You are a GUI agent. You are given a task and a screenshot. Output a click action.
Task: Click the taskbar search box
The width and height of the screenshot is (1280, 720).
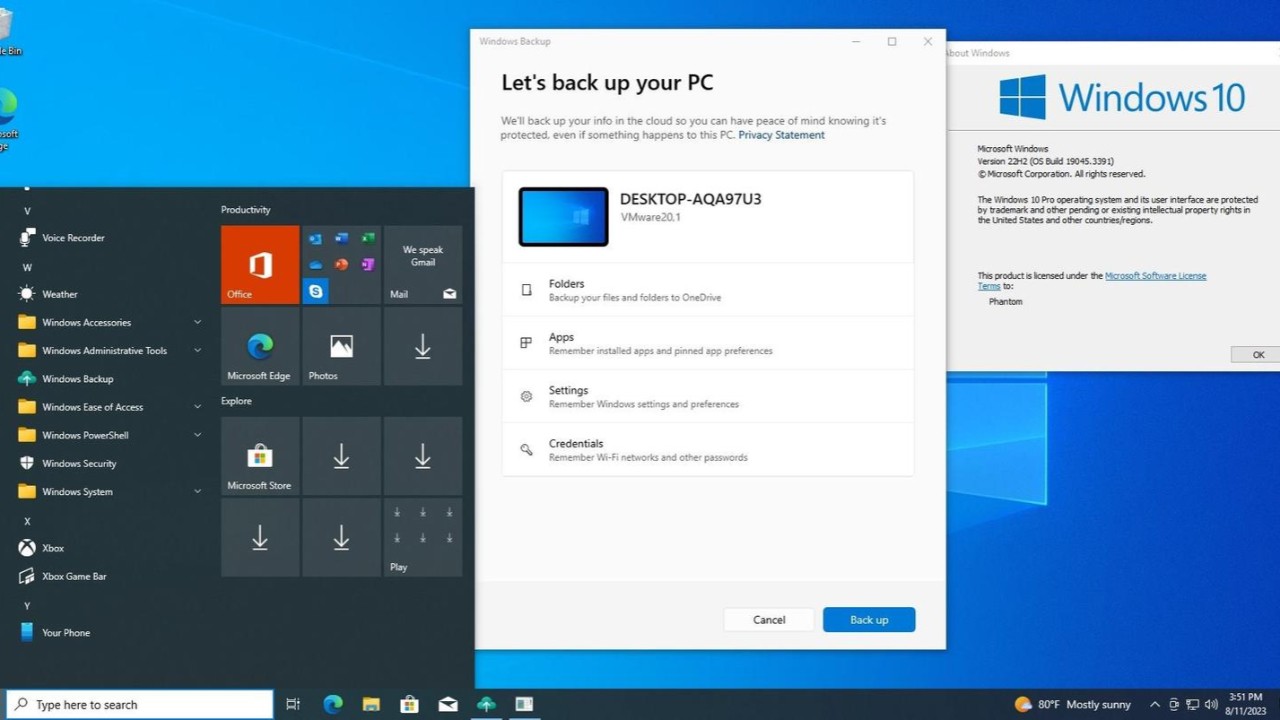(140, 704)
